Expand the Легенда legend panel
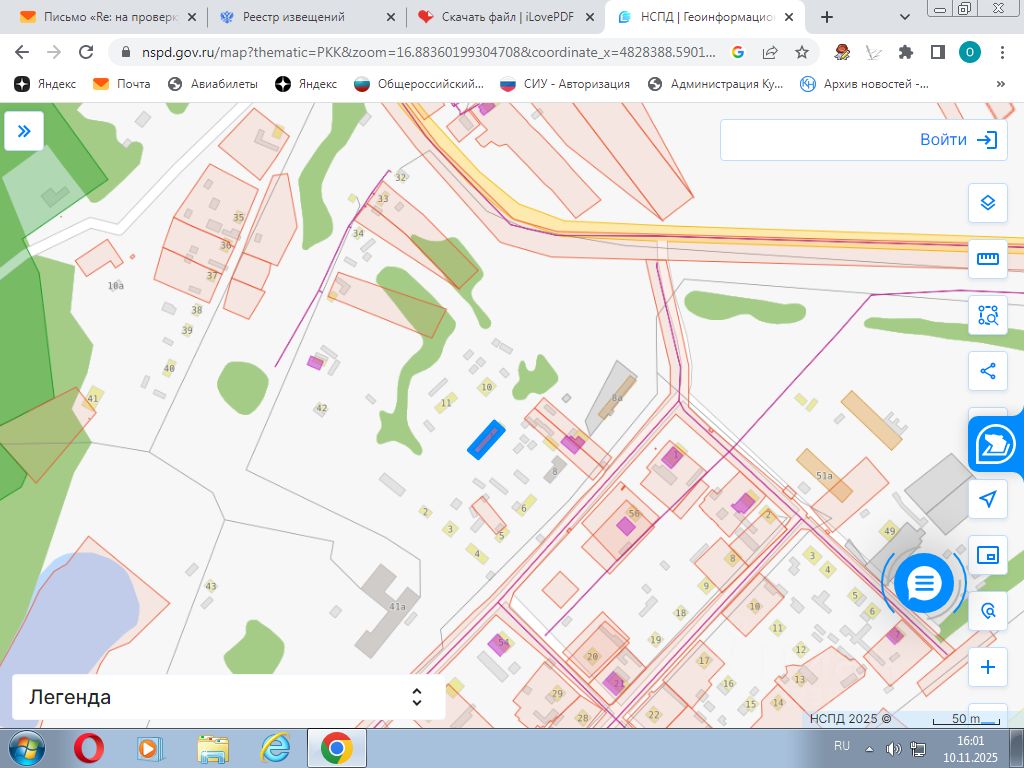This screenshot has width=1024, height=768. pyautogui.click(x=229, y=697)
